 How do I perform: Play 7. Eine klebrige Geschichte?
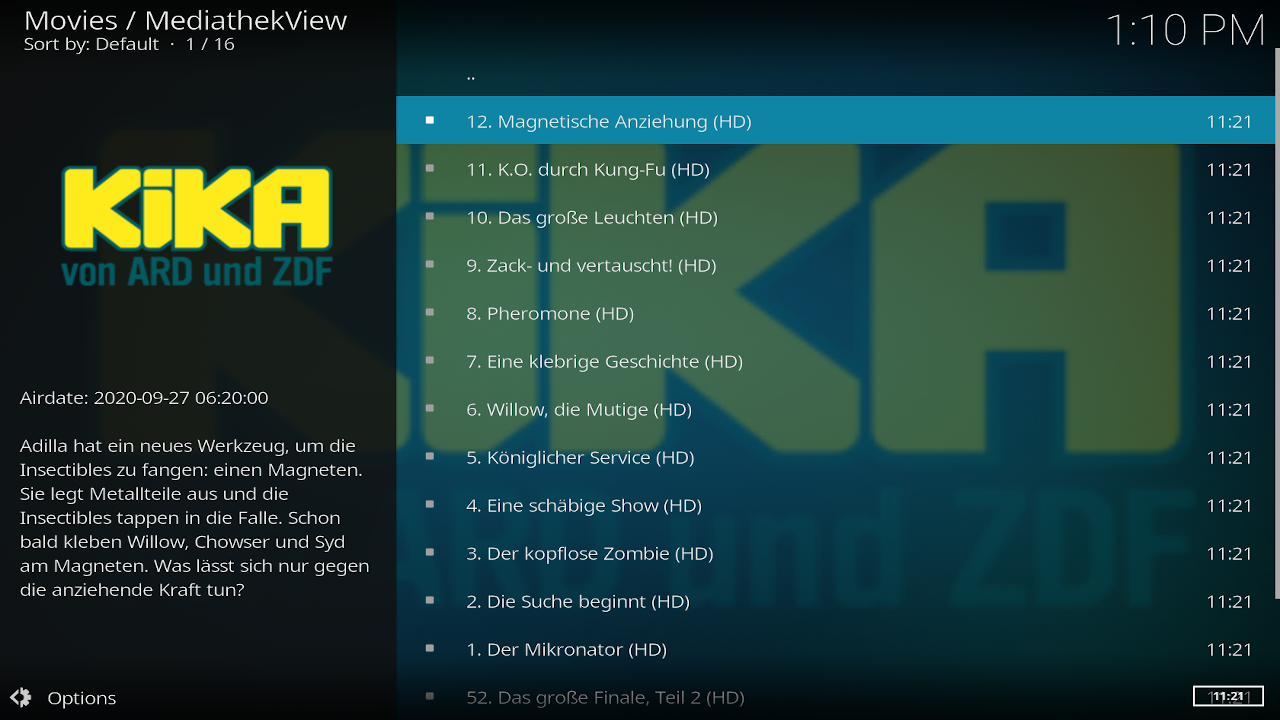604,361
